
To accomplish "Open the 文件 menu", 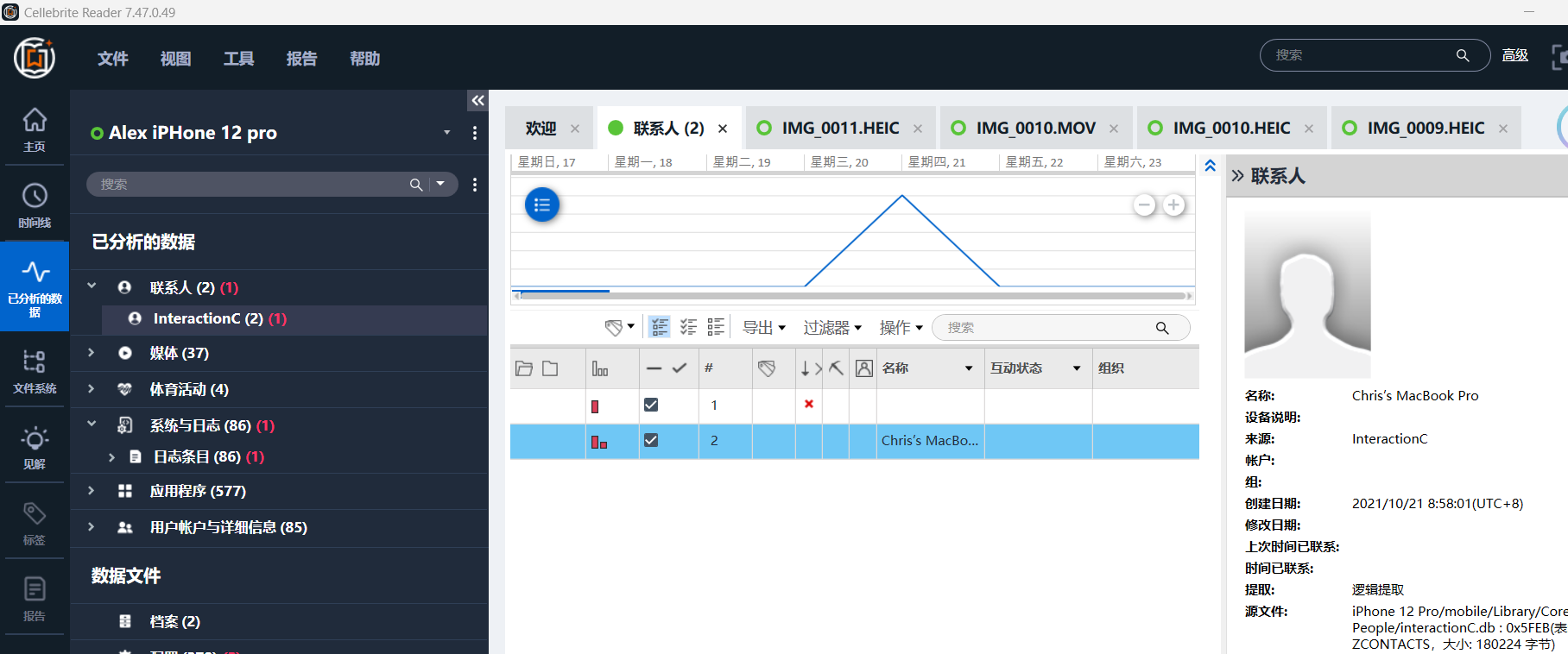I will point(113,59).
